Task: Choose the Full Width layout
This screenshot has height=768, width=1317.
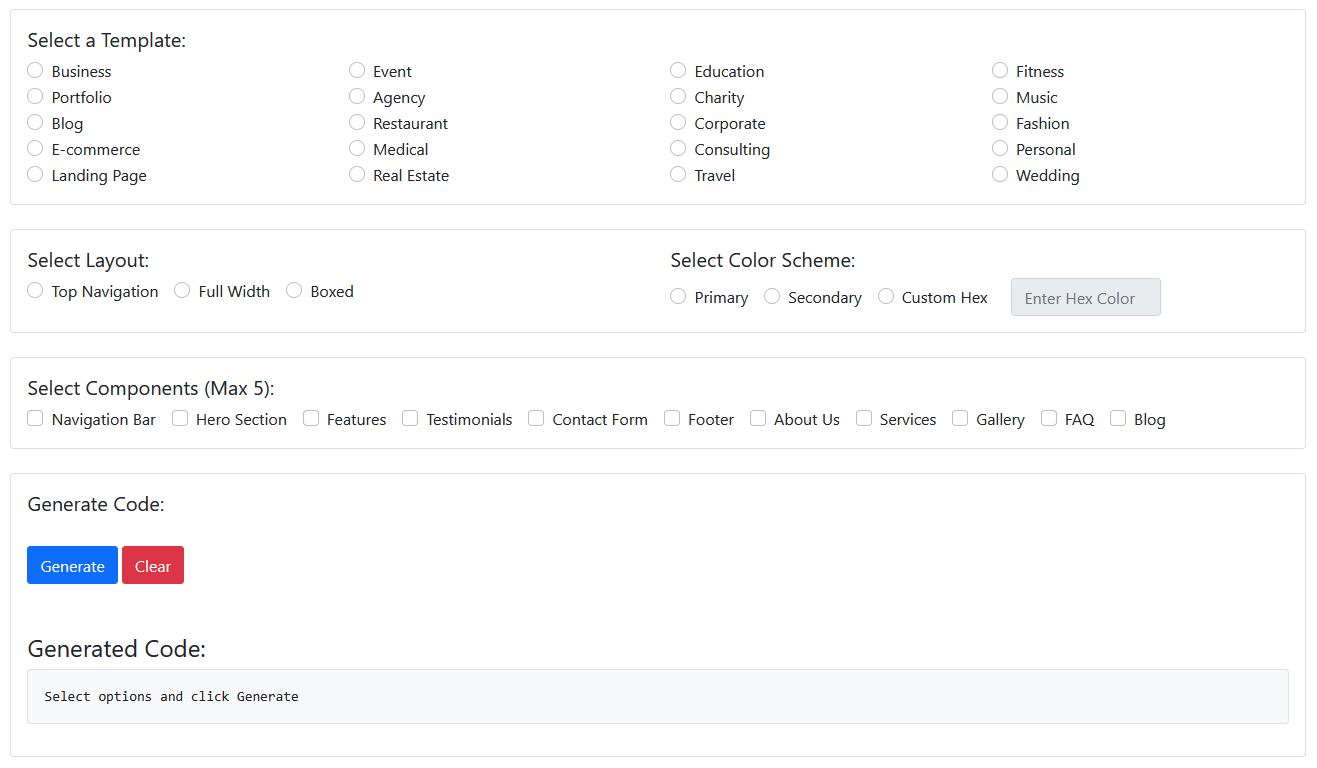Action: pyautogui.click(x=182, y=290)
